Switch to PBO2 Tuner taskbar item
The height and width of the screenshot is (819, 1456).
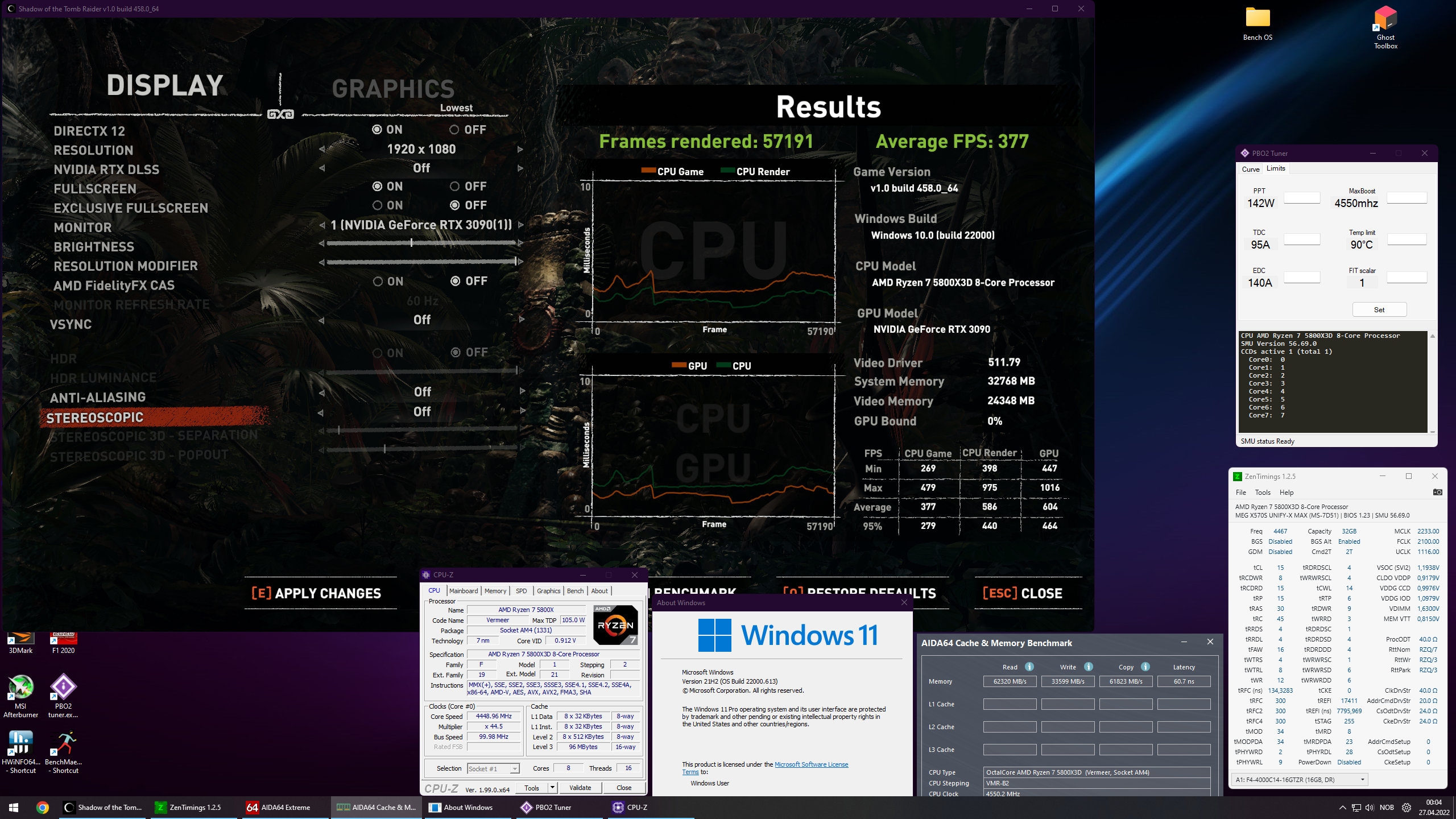coord(559,807)
